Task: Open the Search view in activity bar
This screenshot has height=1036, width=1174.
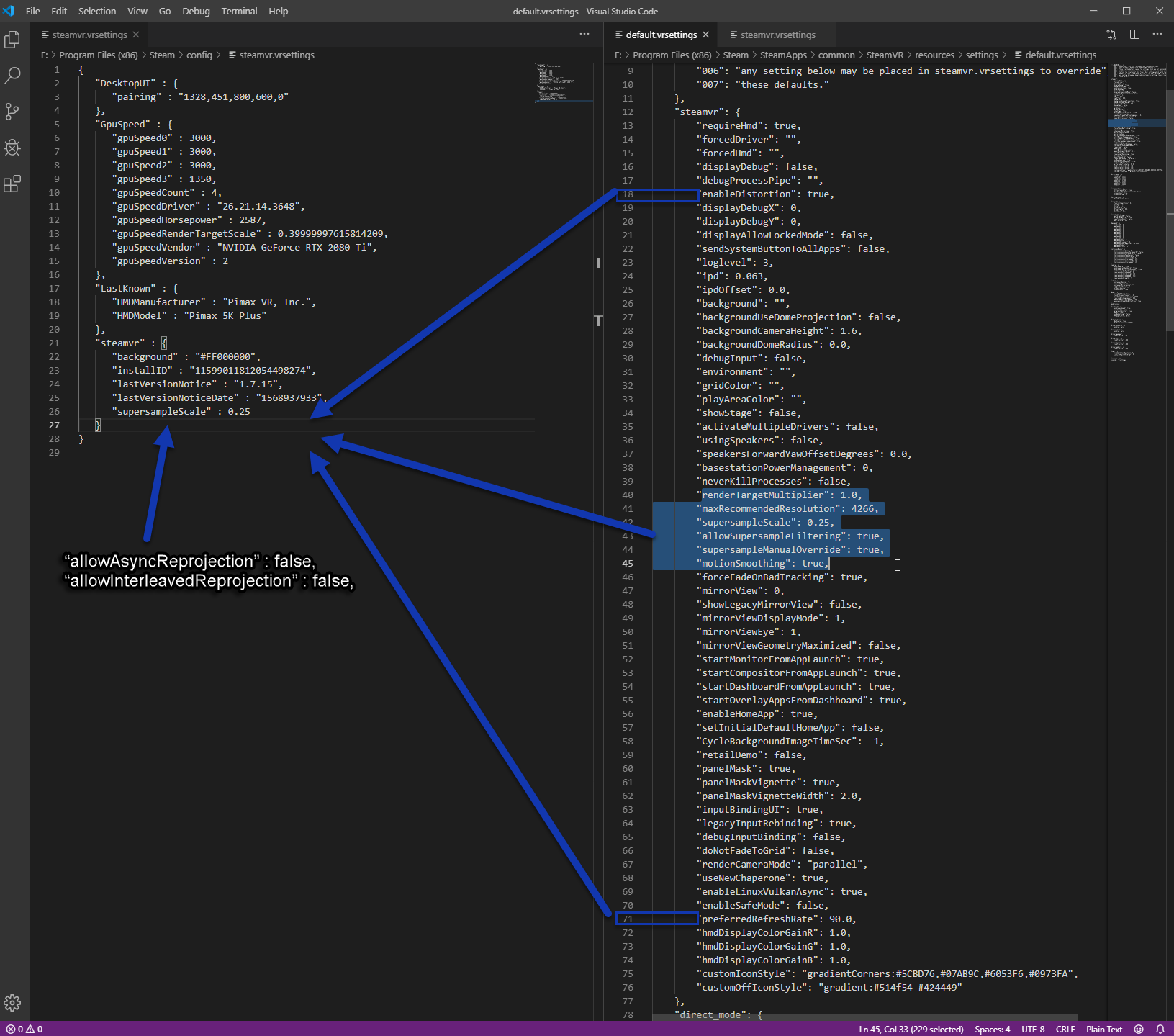Action: pyautogui.click(x=12, y=76)
